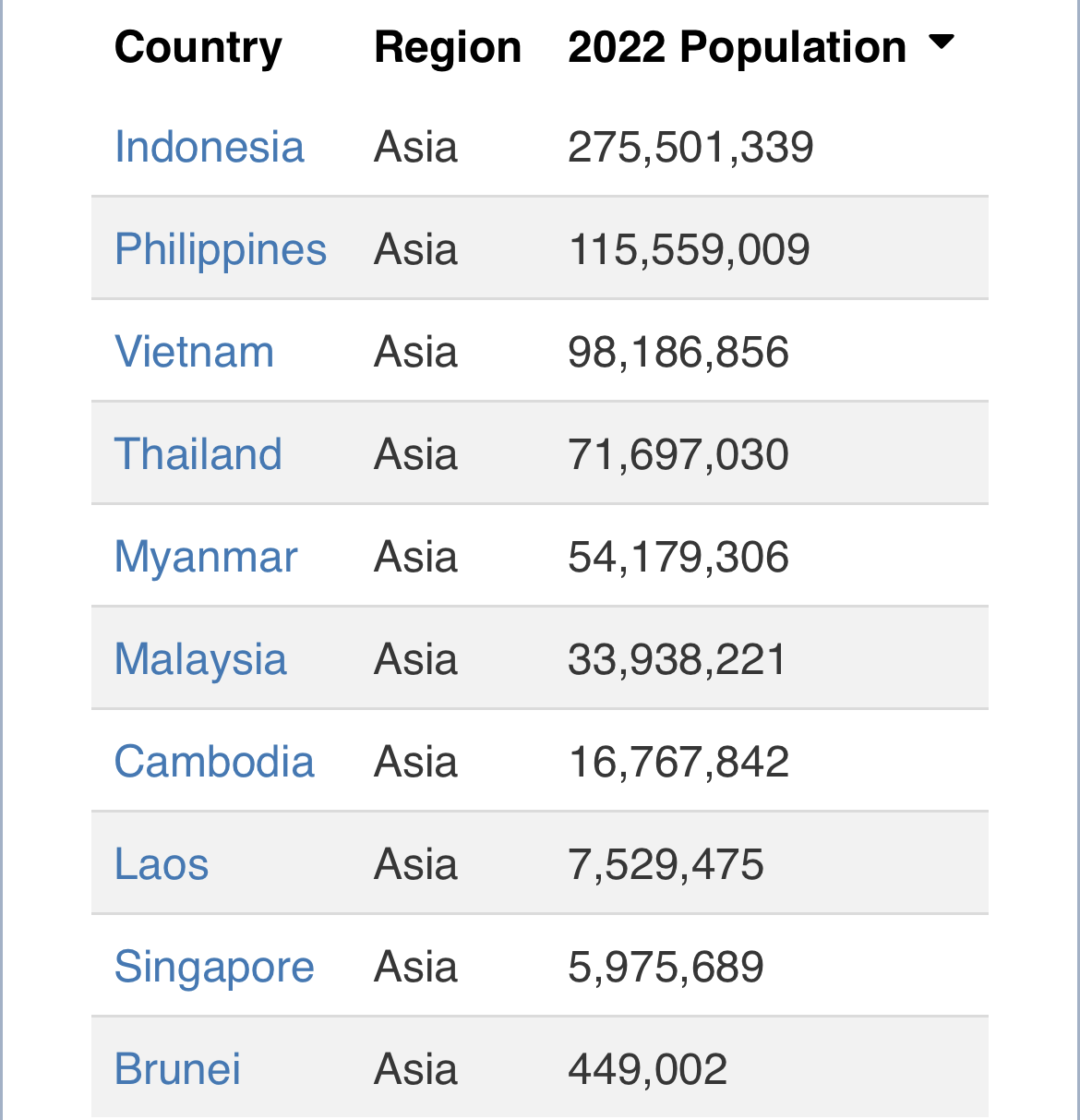The height and width of the screenshot is (1120, 1080).
Task: Open the Myanmar country link
Action: click(x=205, y=557)
